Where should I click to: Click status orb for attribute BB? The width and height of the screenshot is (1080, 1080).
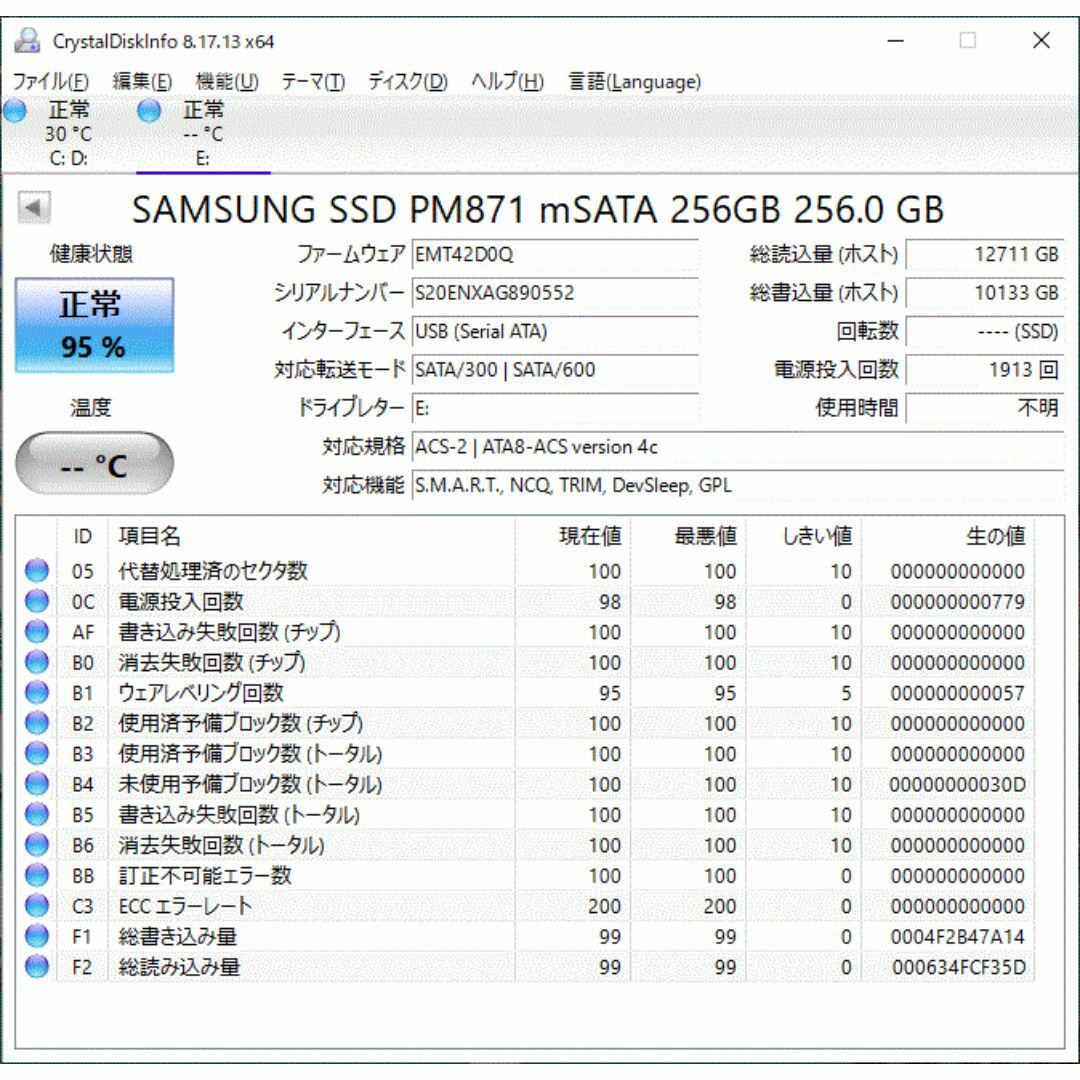pos(37,875)
